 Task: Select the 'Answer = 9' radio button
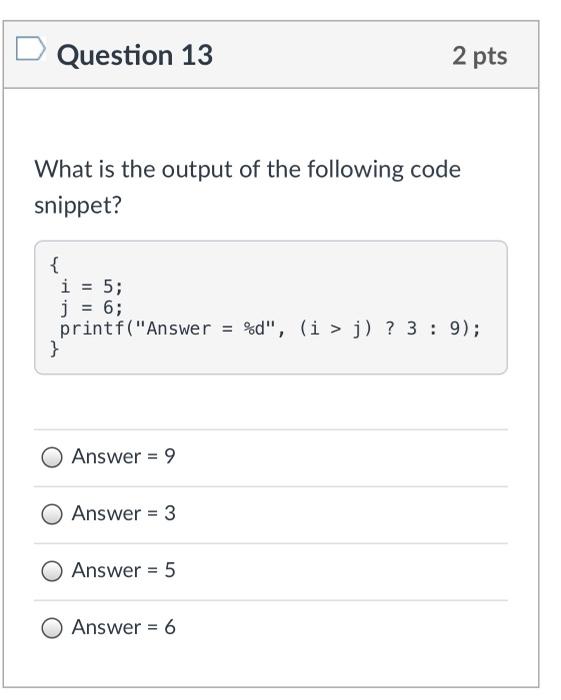click(x=52, y=457)
